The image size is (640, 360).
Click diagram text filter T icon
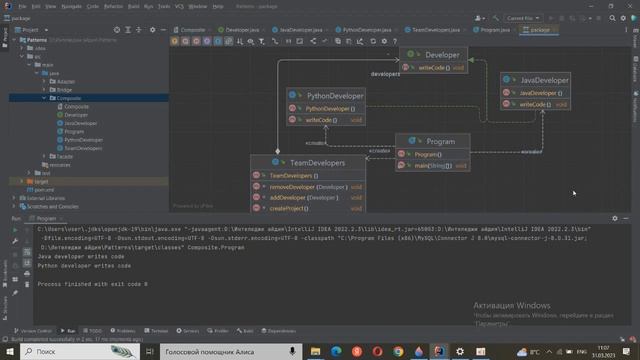[x=262, y=41]
